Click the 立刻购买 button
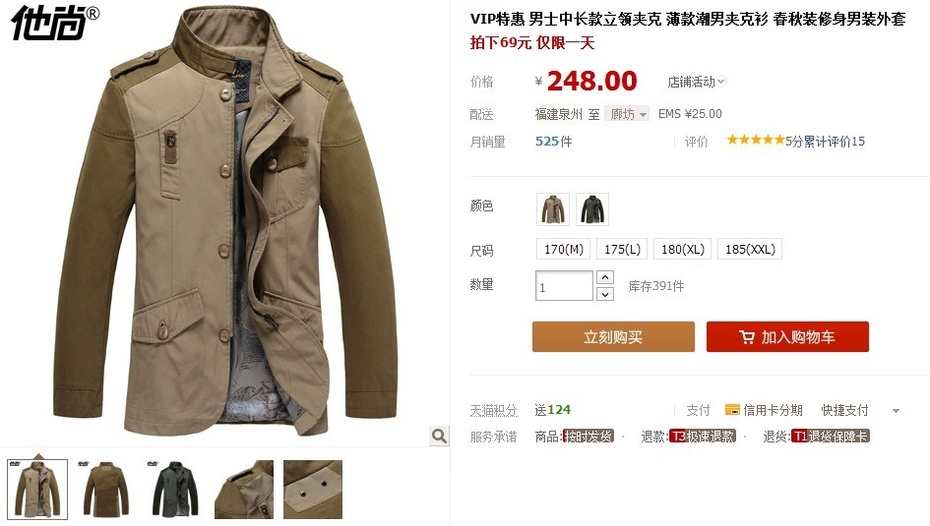This screenshot has height=526, width=930. point(613,337)
